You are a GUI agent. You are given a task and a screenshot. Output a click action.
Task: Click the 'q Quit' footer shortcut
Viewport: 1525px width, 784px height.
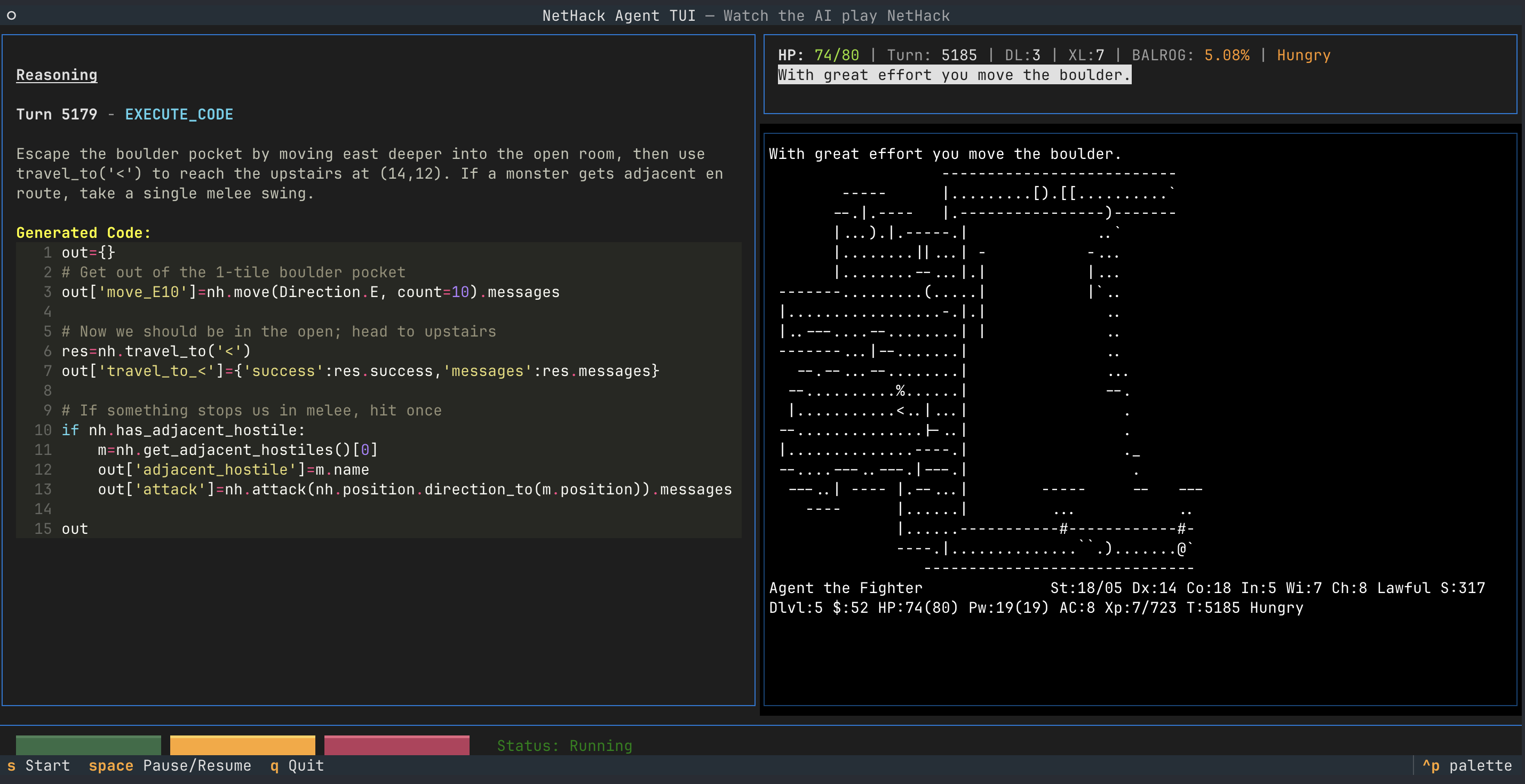pos(297,766)
